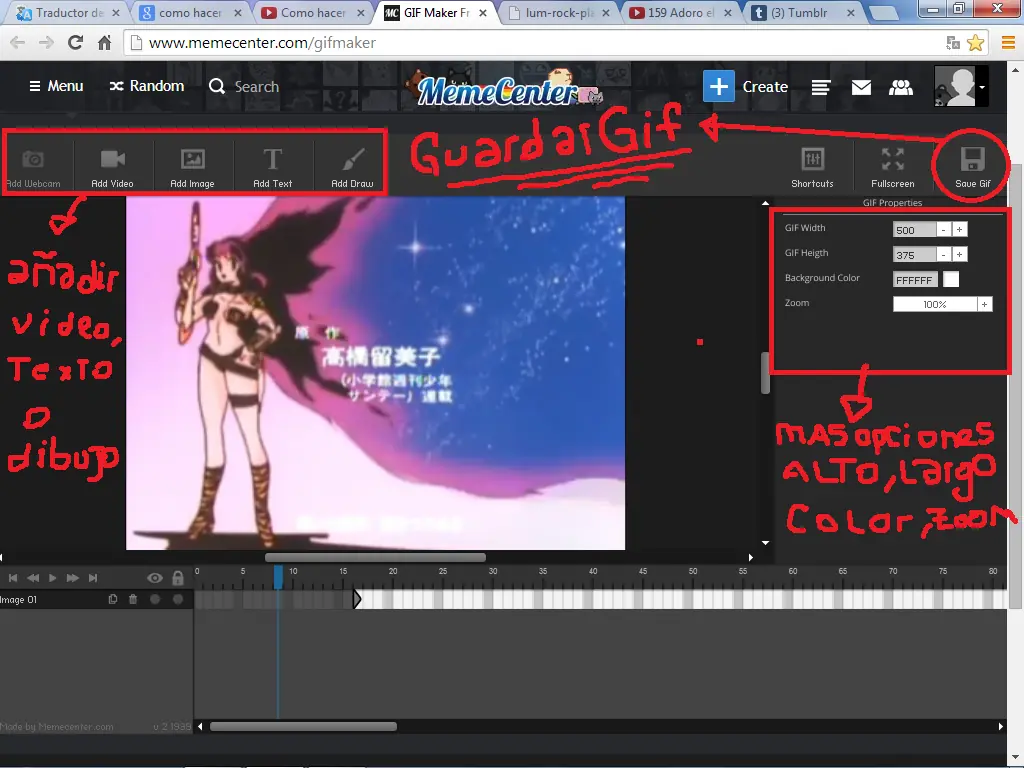Viewport: 1024px width, 768px height.
Task: Switch to the '159 Adoro el' tab
Action: pos(680,12)
